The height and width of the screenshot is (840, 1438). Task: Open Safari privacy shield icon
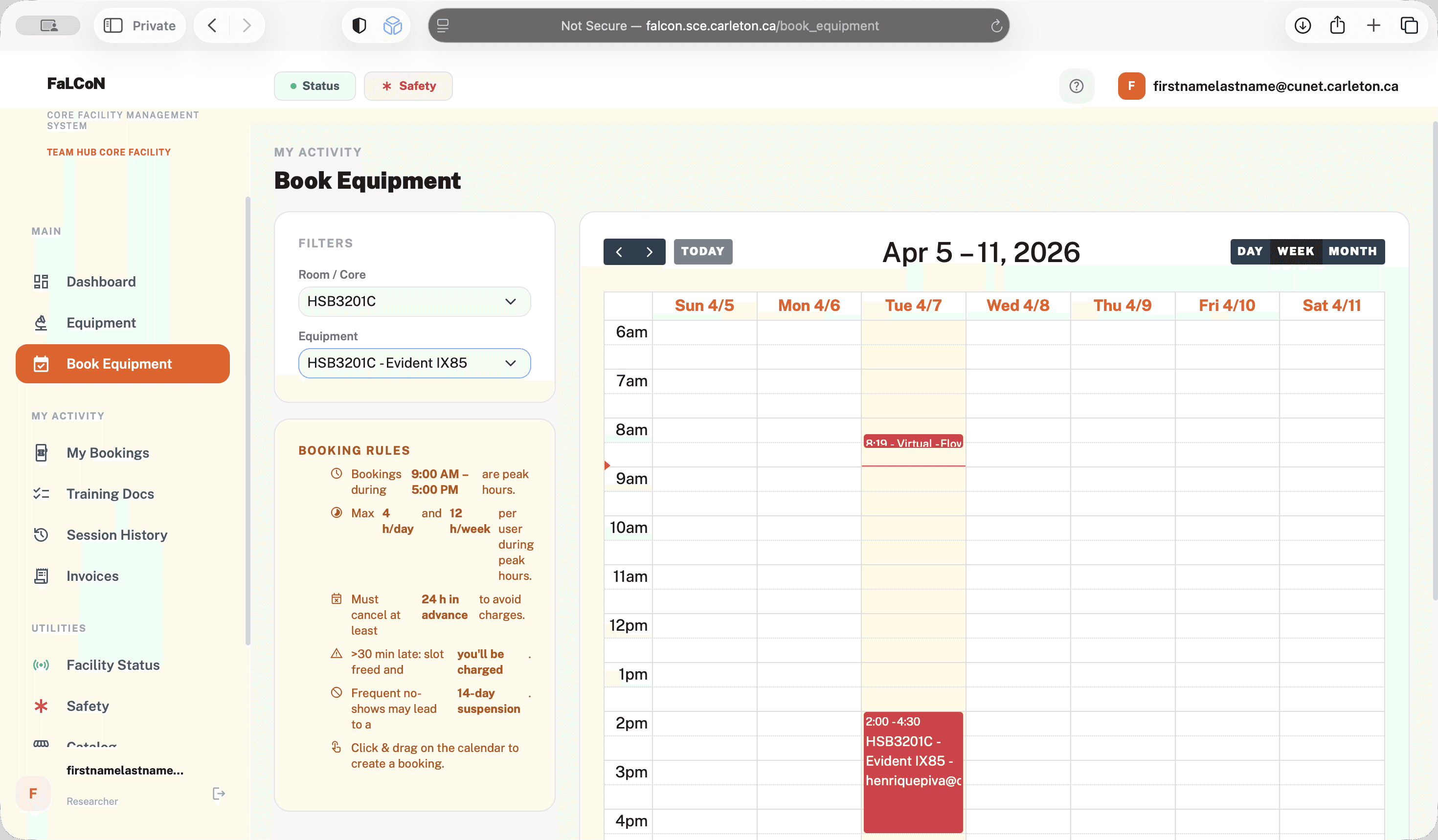point(359,25)
